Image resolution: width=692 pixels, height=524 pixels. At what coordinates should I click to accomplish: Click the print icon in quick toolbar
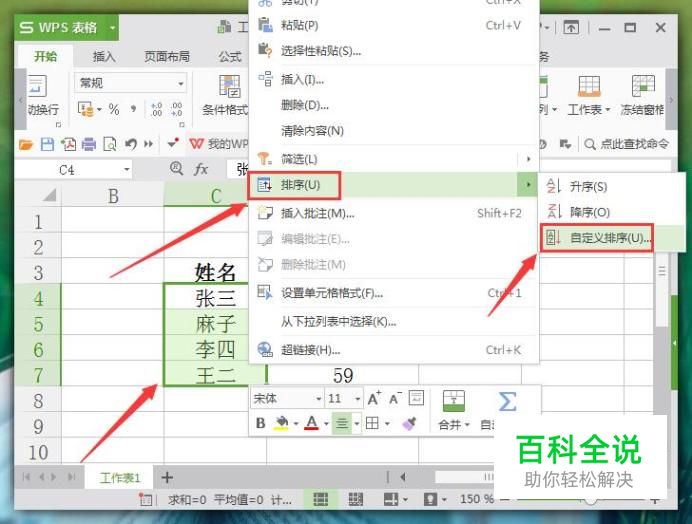[89, 144]
